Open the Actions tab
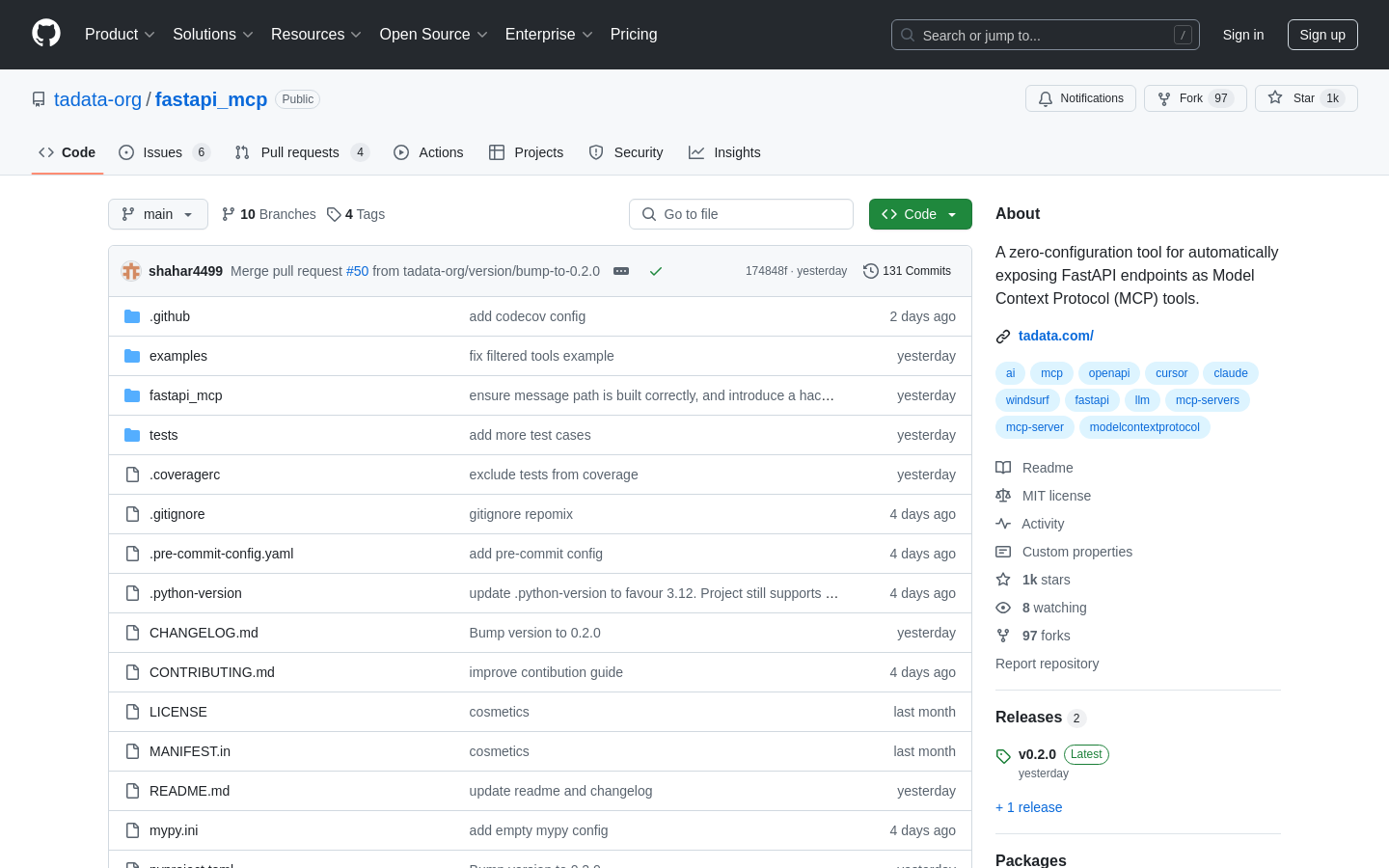1389x868 pixels. point(428,152)
